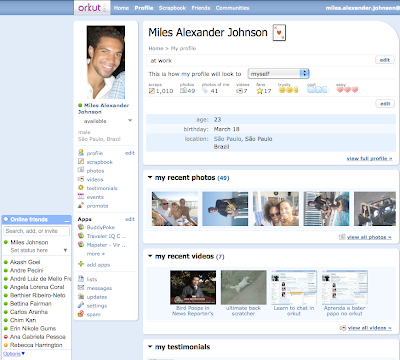The image size is (400, 360).
Task: Open the beach chairs photo thumbnail
Action: point(175,209)
